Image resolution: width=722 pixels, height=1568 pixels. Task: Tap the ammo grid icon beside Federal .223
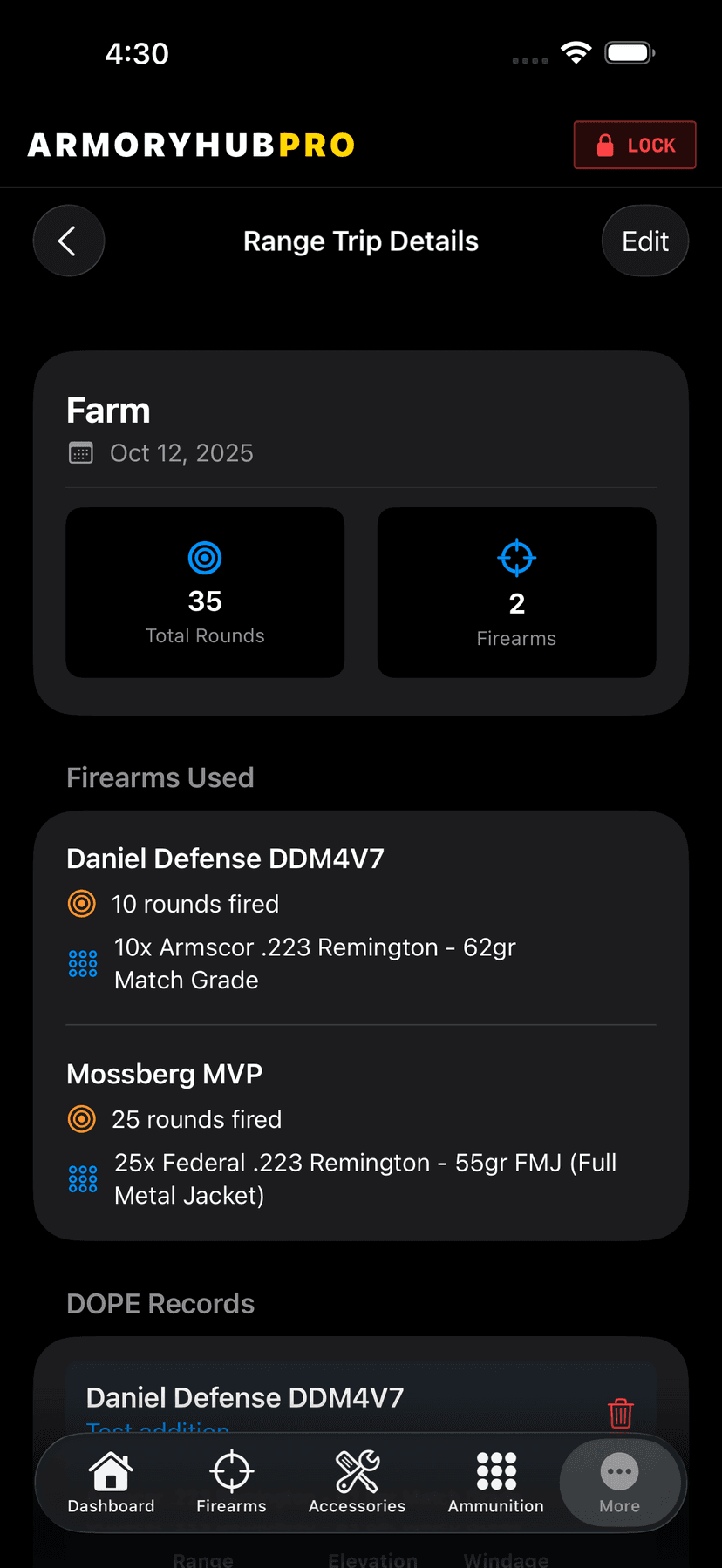pos(83,1178)
